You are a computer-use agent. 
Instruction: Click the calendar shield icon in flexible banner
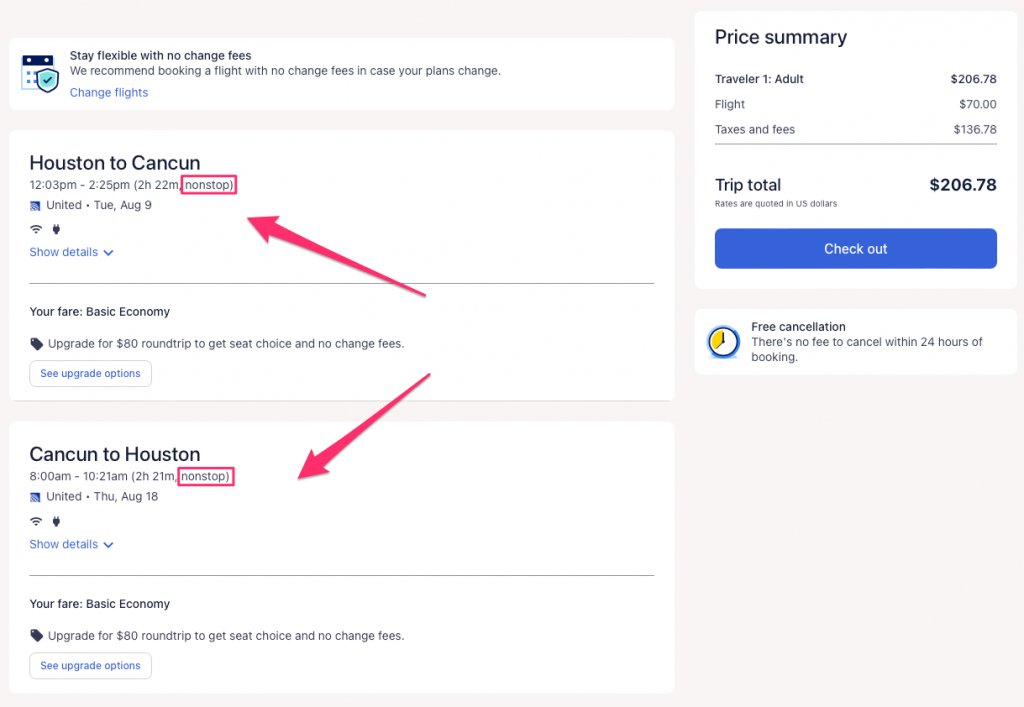[41, 73]
